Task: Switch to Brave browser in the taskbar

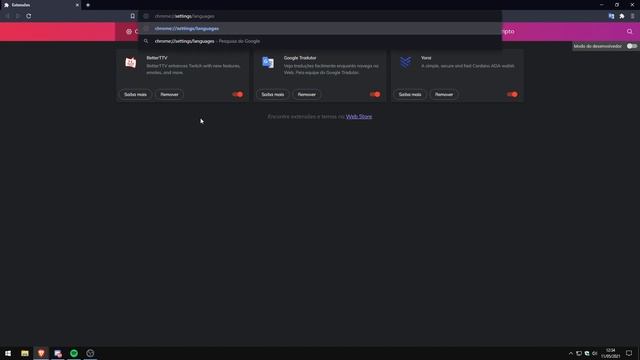Action: 41,353
